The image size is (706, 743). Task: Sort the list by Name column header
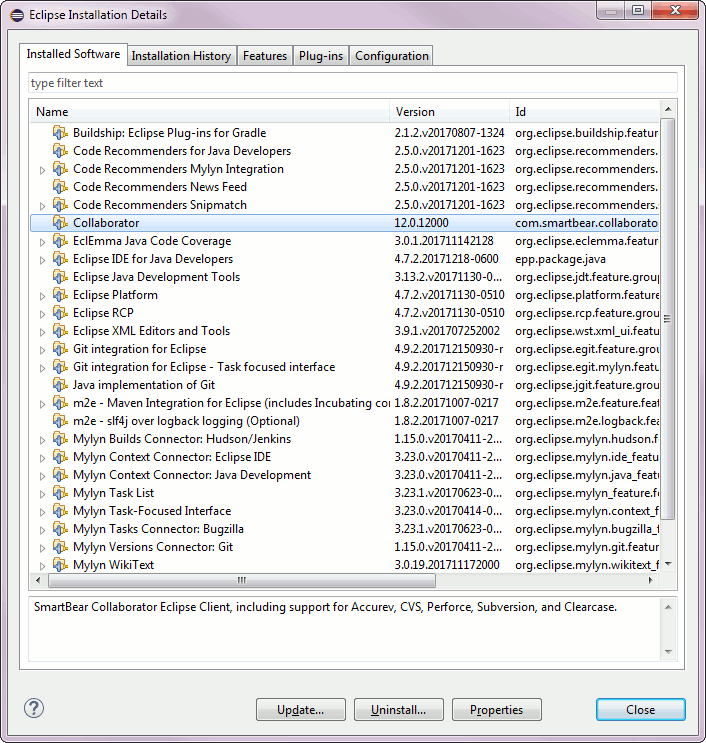pyautogui.click(x=209, y=112)
